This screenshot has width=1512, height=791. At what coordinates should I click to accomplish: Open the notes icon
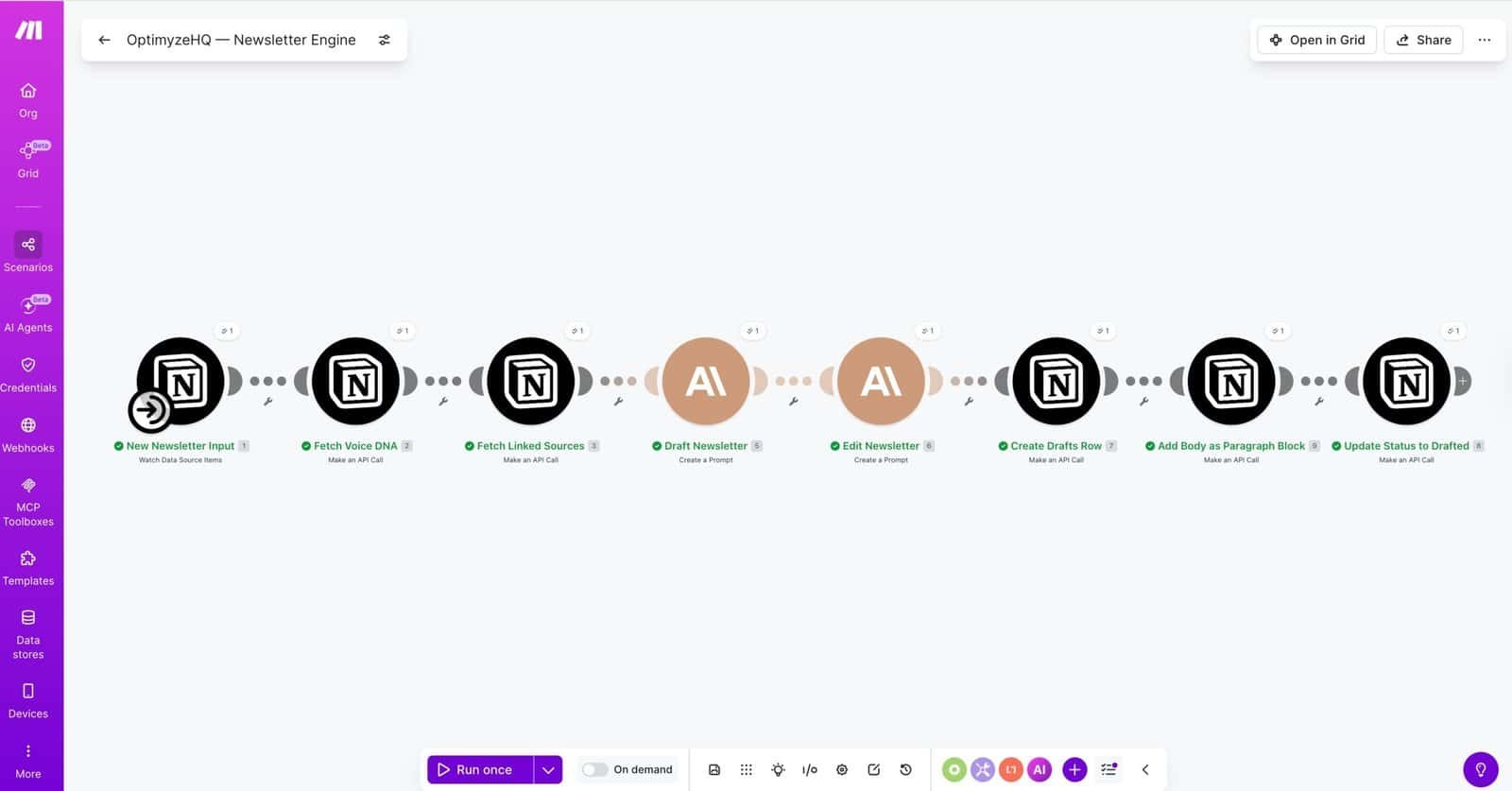pyautogui.click(x=874, y=769)
